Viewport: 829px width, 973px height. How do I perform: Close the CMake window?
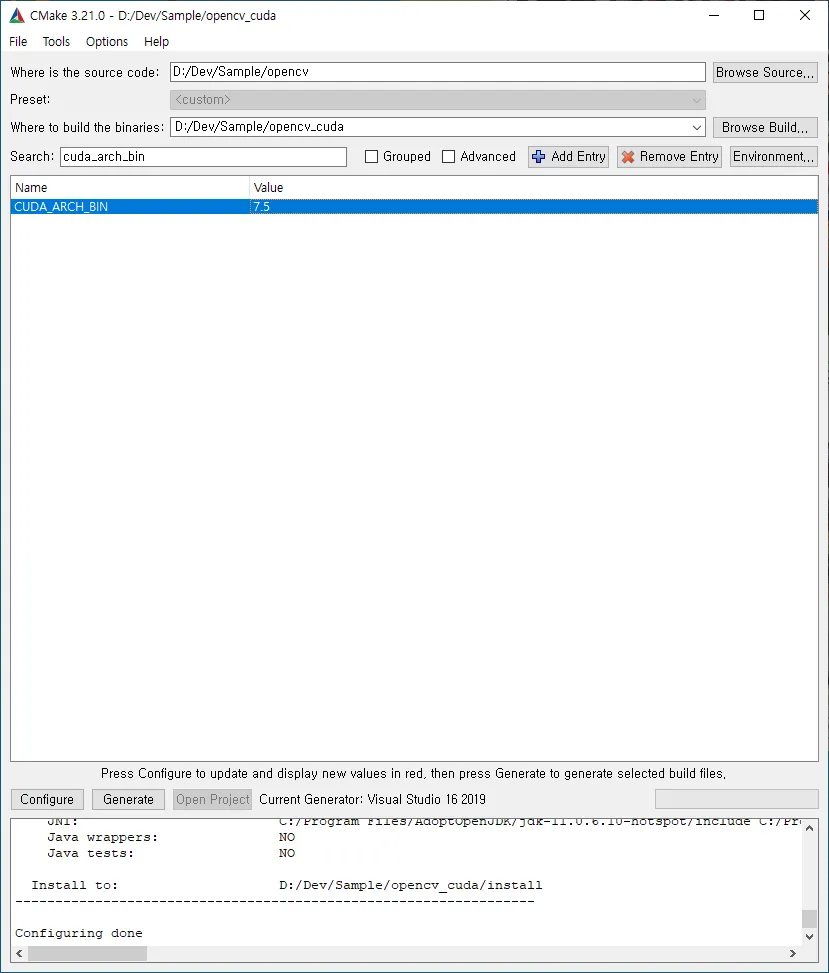click(x=805, y=16)
